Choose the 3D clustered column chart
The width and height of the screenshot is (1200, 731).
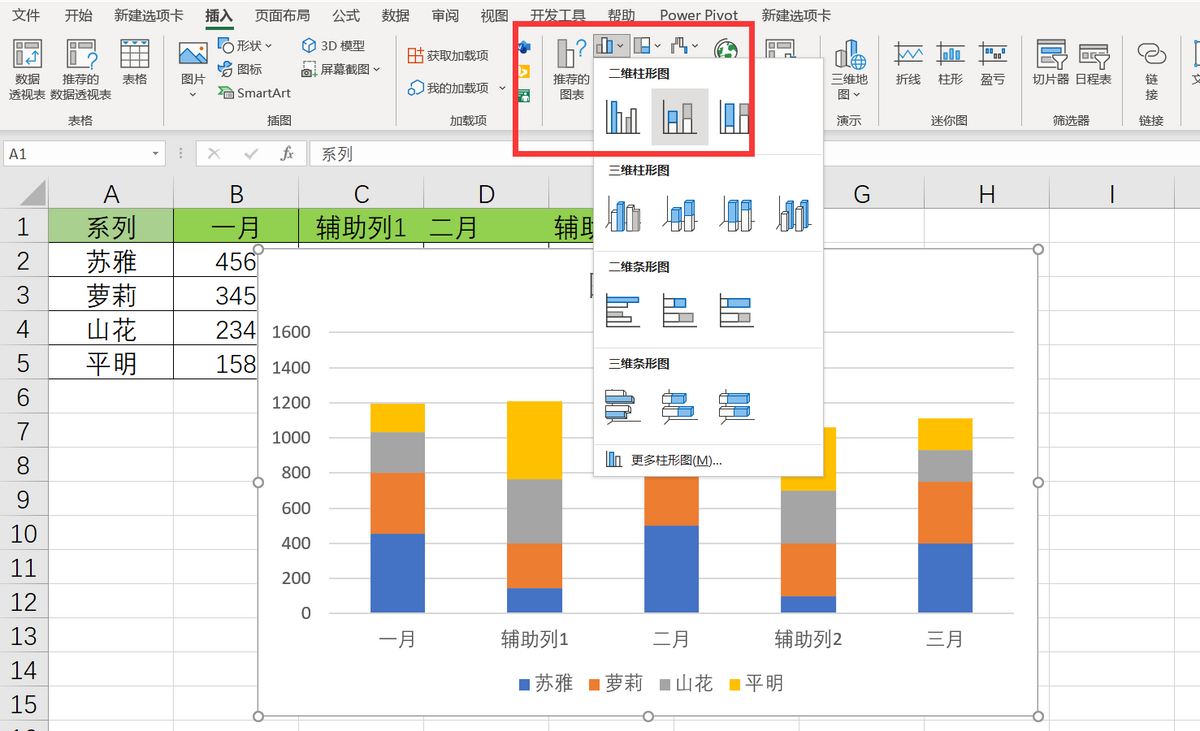pos(623,213)
